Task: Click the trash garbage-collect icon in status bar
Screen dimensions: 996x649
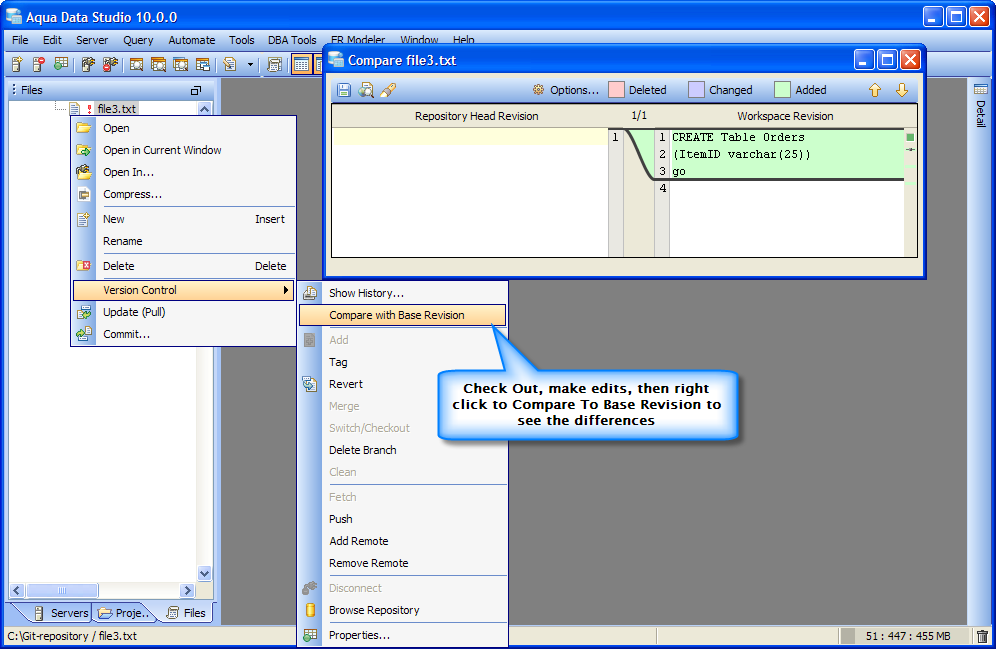Action: (x=982, y=636)
